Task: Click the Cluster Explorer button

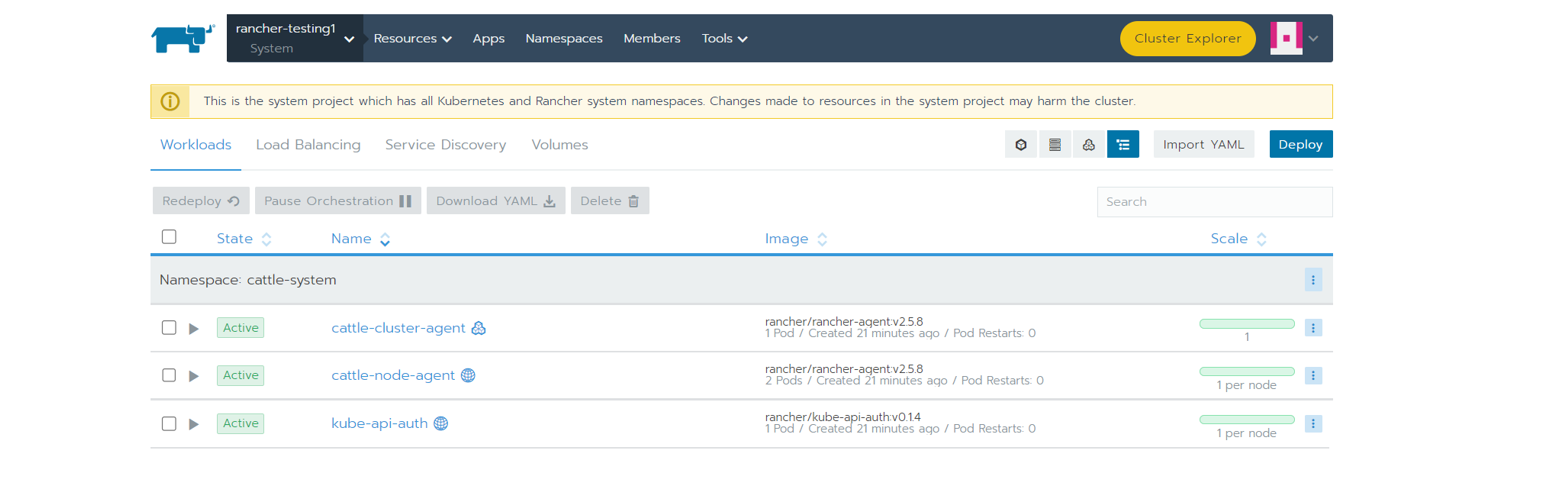Action: point(1187,38)
